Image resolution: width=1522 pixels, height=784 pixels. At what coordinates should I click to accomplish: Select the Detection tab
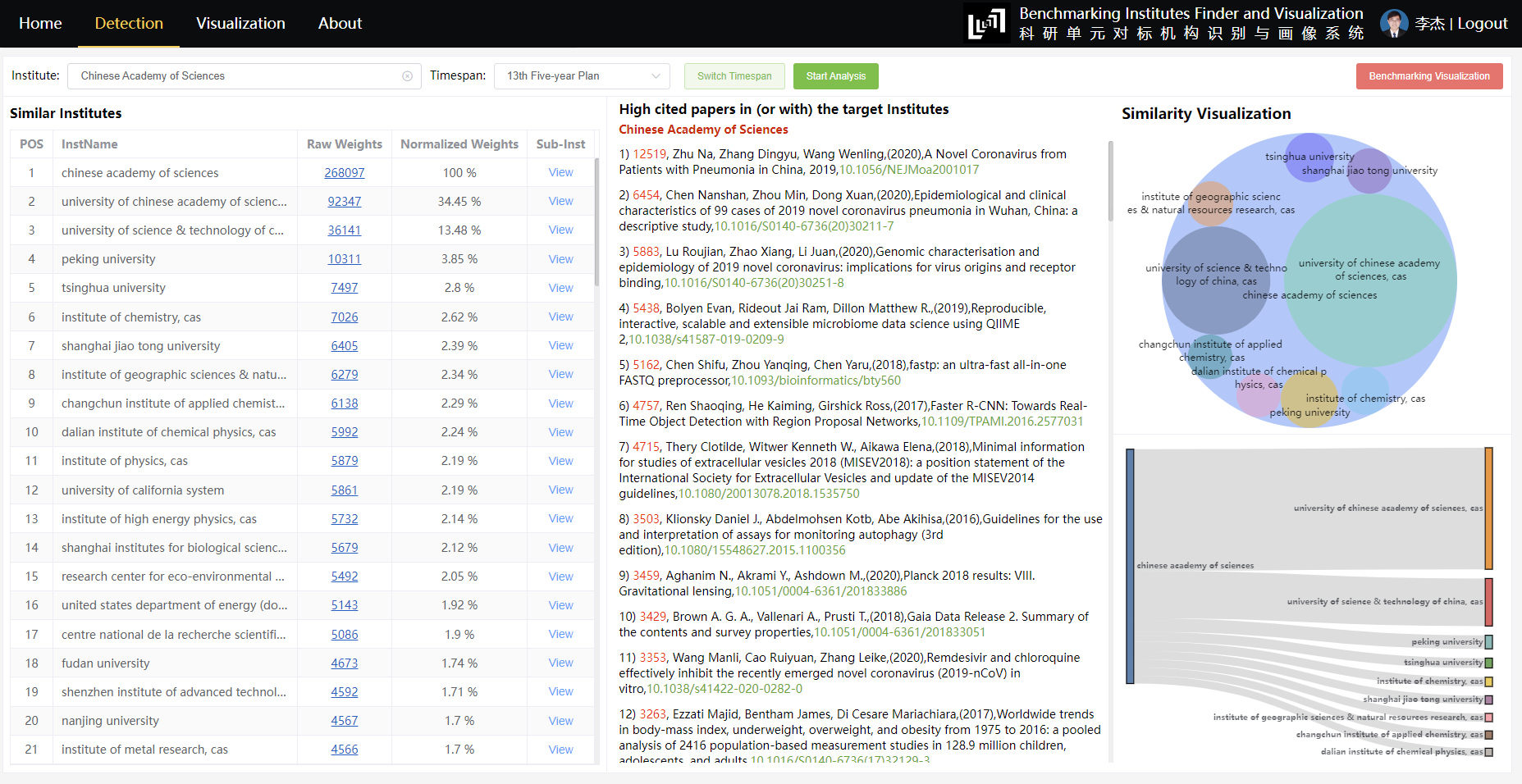[x=129, y=23]
